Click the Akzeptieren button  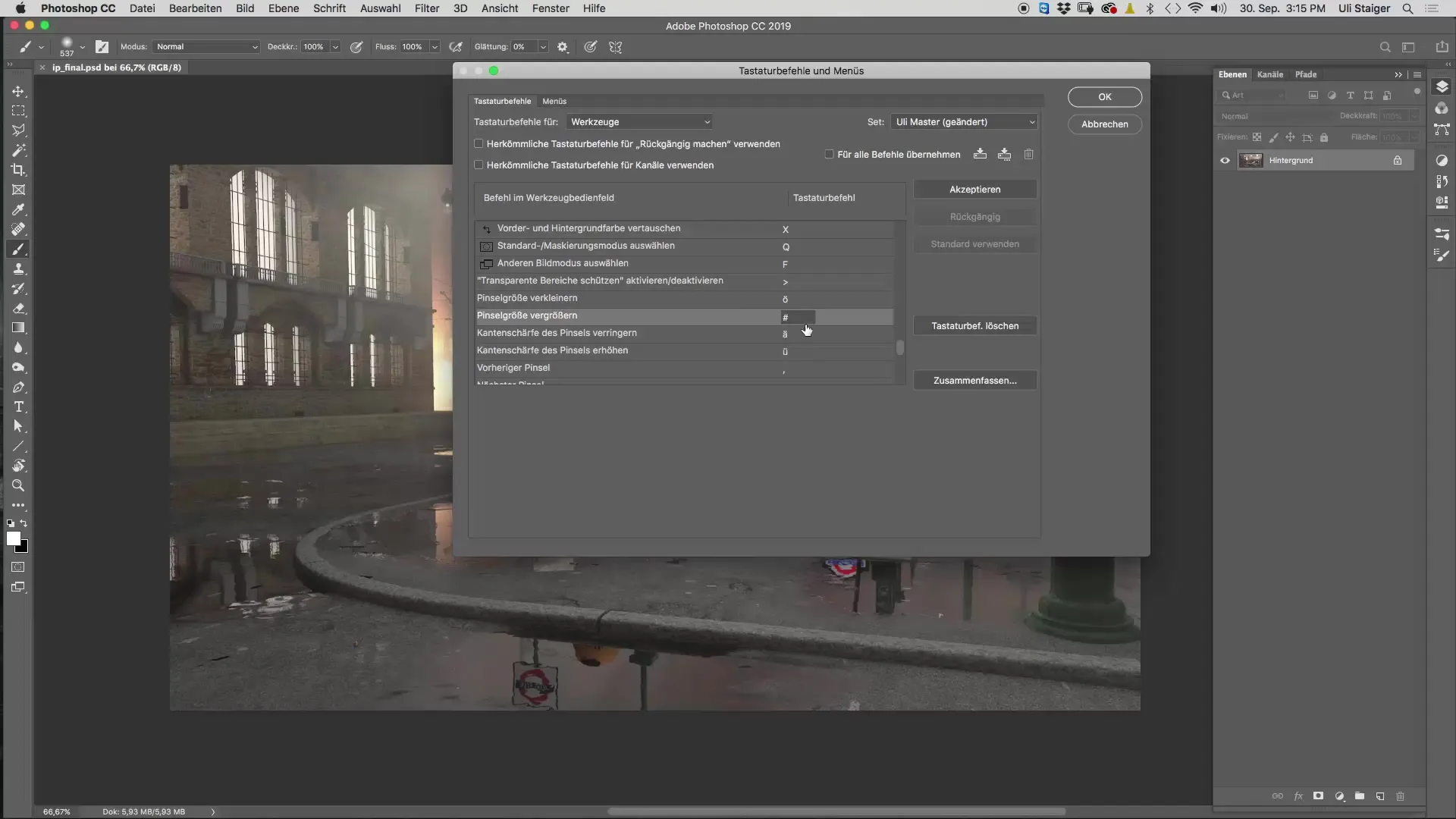[975, 190]
